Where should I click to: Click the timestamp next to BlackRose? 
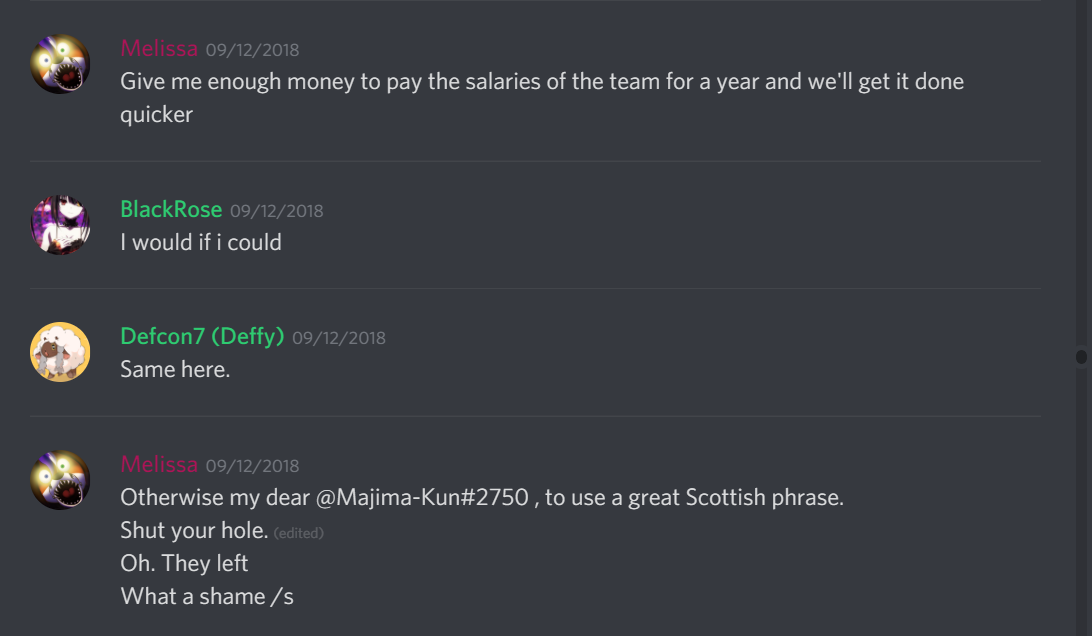tap(277, 211)
